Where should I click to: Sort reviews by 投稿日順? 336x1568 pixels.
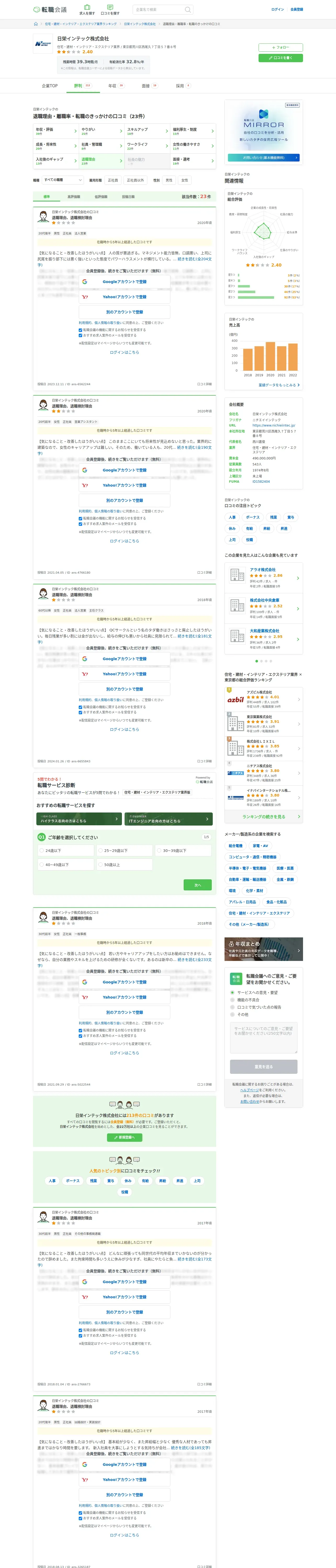point(128,197)
